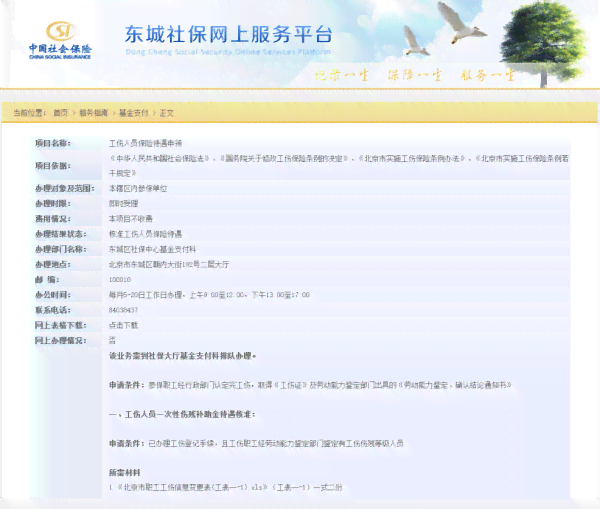Click the 联系电话 label

click(53, 310)
